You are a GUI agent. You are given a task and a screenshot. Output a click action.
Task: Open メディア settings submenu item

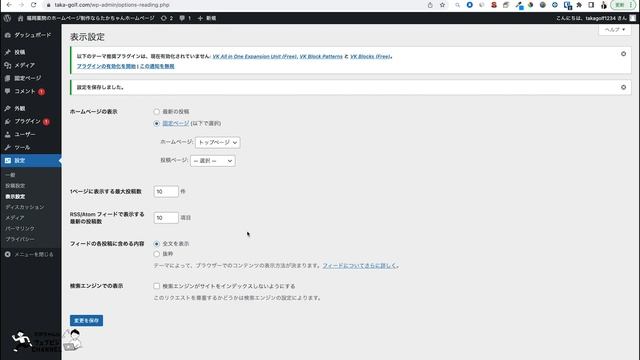15,218
